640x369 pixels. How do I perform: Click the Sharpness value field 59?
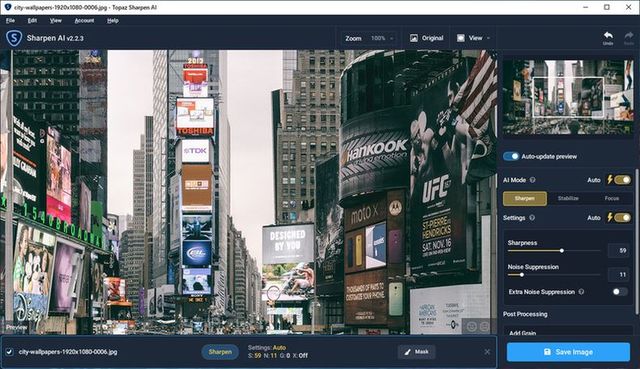coord(619,251)
